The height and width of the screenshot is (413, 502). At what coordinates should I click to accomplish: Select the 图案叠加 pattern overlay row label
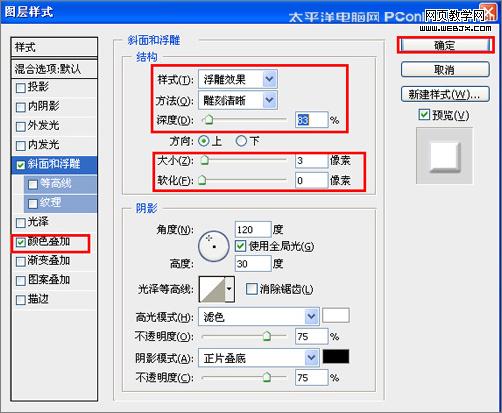[49, 280]
